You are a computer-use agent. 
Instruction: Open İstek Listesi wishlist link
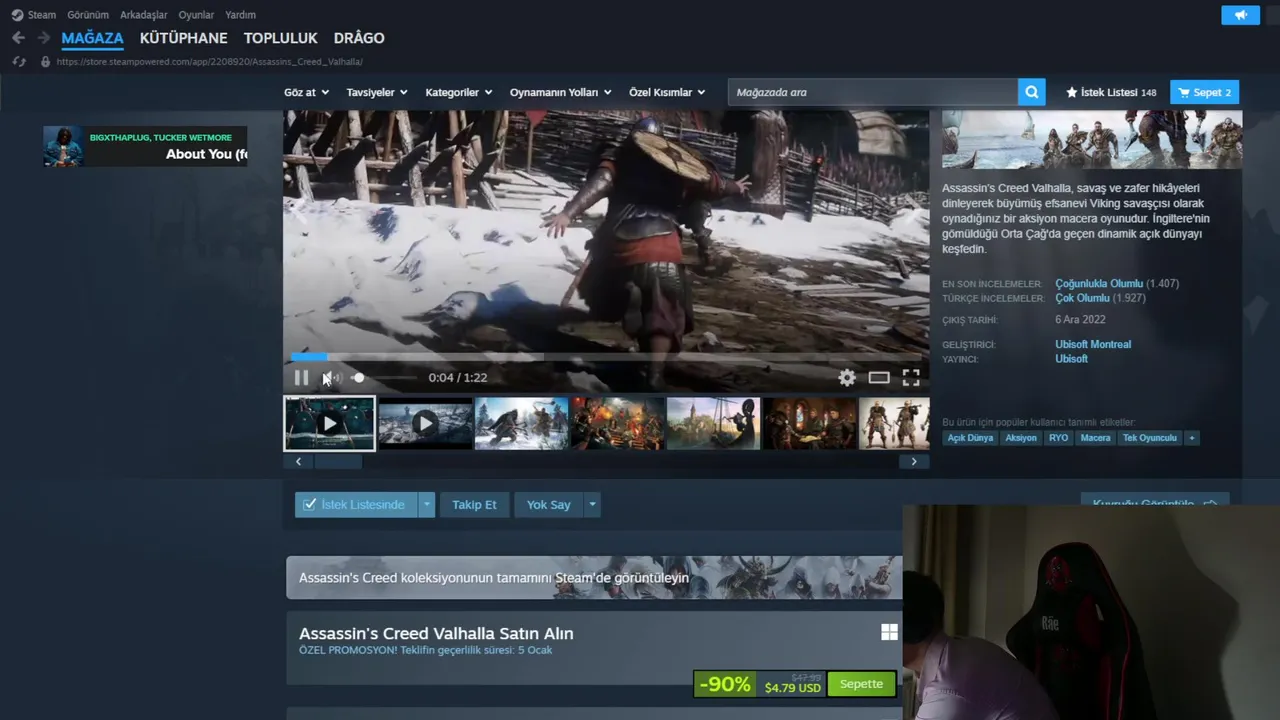[x=1111, y=92]
